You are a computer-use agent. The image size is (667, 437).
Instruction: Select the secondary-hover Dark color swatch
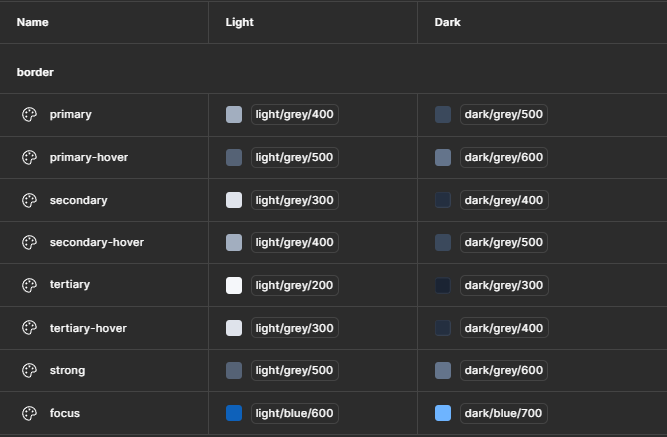click(x=443, y=243)
